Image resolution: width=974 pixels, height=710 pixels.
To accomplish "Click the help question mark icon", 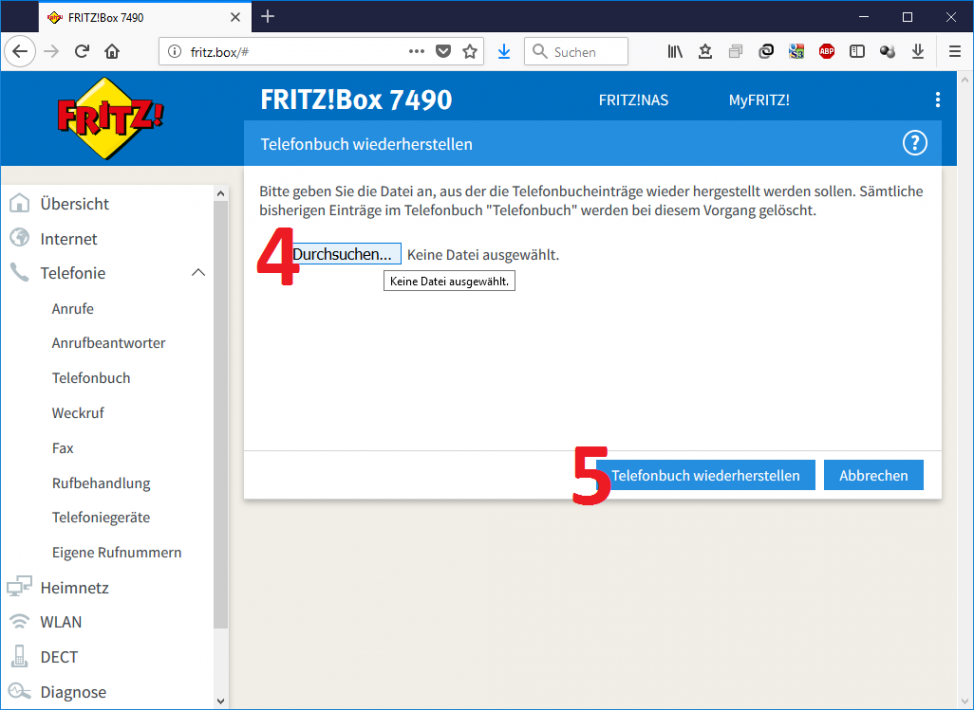I will point(914,144).
